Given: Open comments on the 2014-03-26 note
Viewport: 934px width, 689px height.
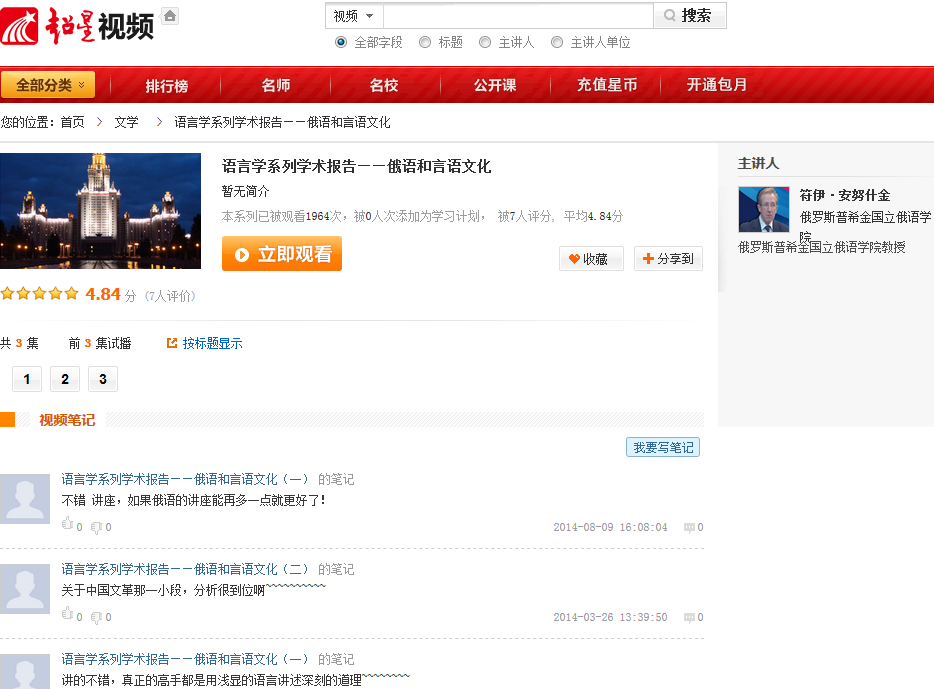Looking at the screenshot, I should tap(689, 618).
